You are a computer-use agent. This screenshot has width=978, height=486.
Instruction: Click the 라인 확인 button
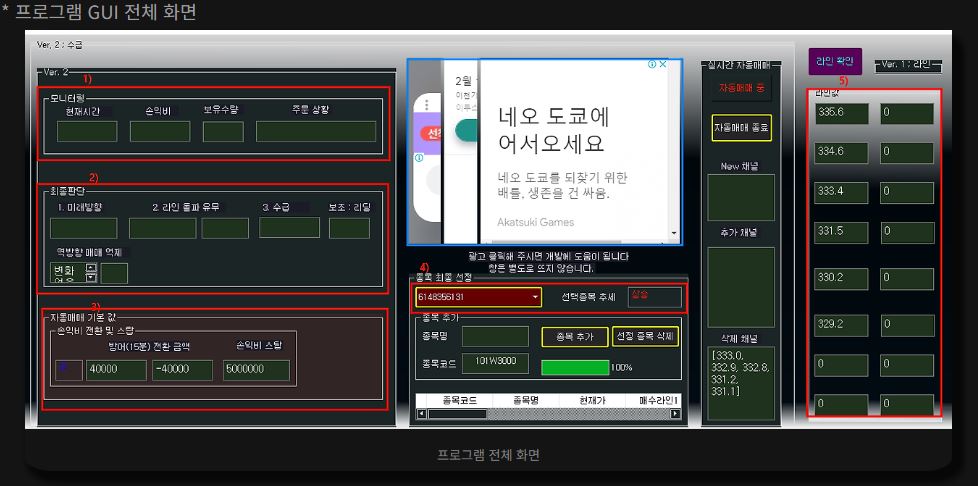(x=835, y=61)
